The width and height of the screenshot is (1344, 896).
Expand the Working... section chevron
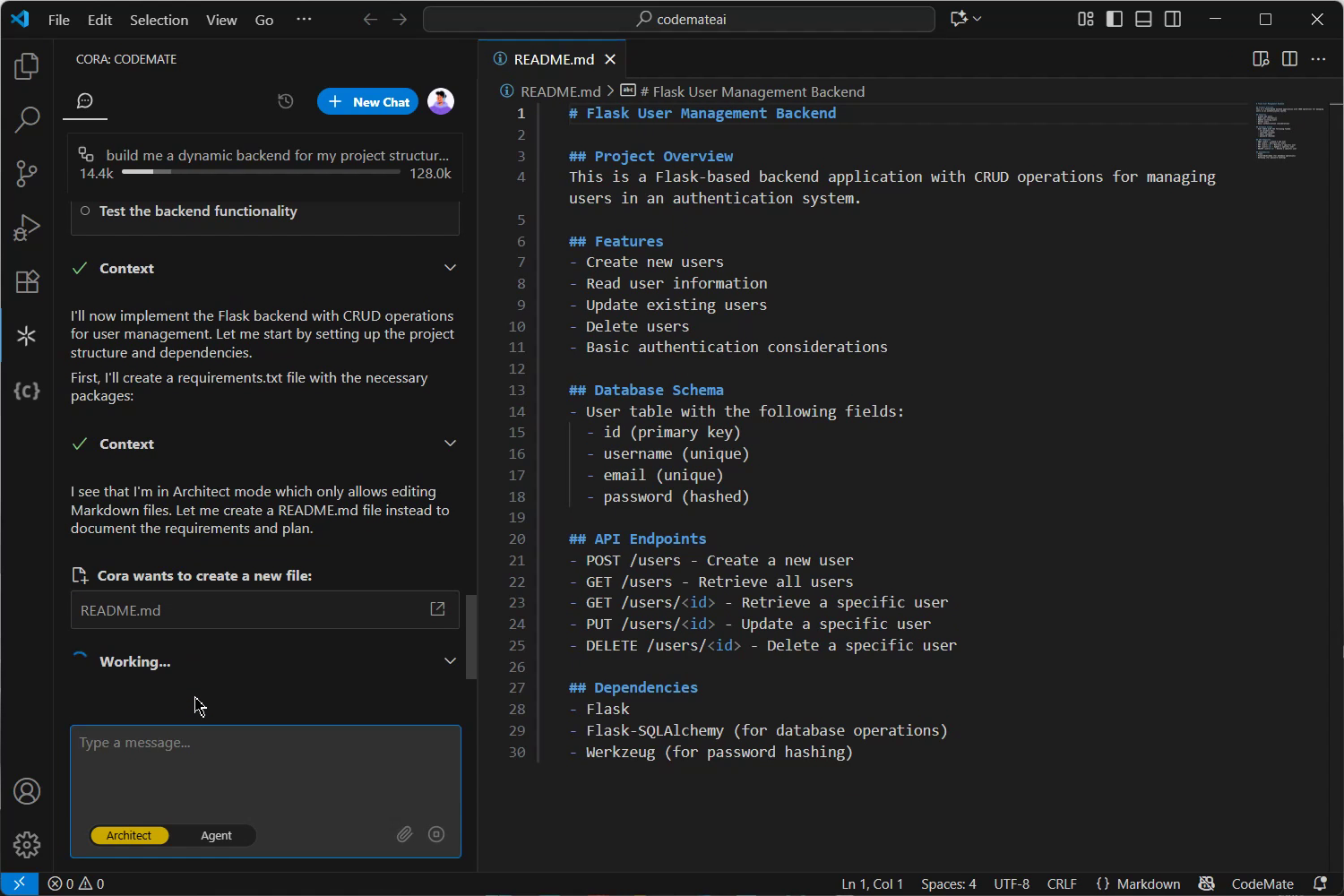[x=450, y=661]
